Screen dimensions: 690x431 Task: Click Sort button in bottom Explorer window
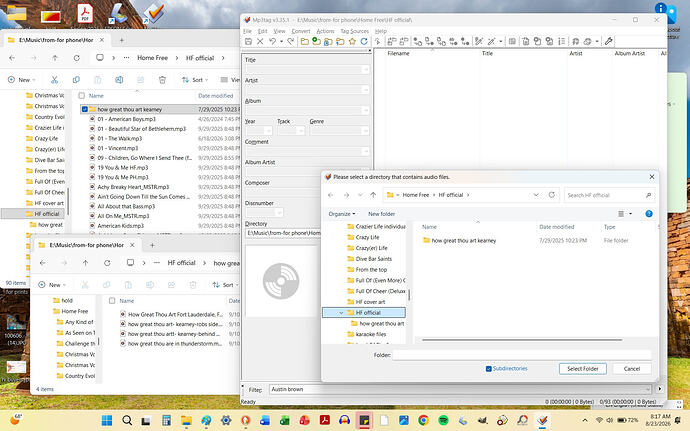pos(224,285)
